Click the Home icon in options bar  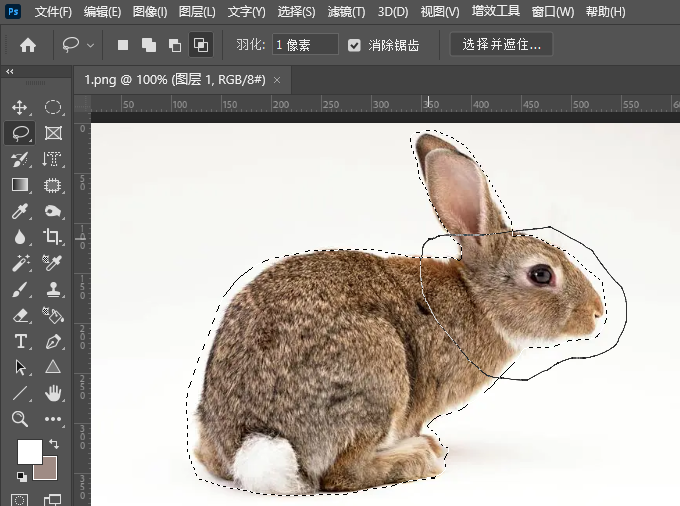click(x=28, y=45)
